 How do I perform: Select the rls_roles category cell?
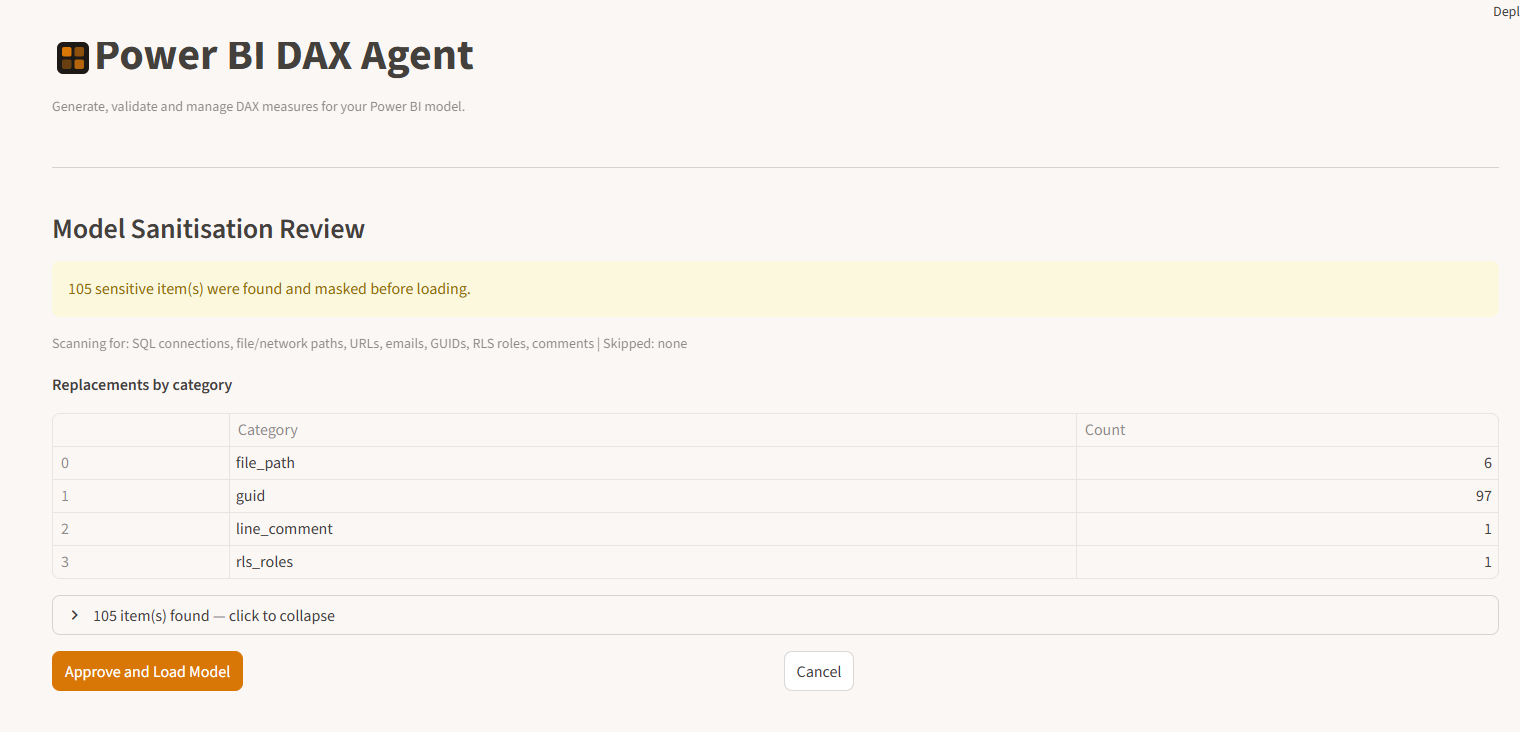pos(264,562)
